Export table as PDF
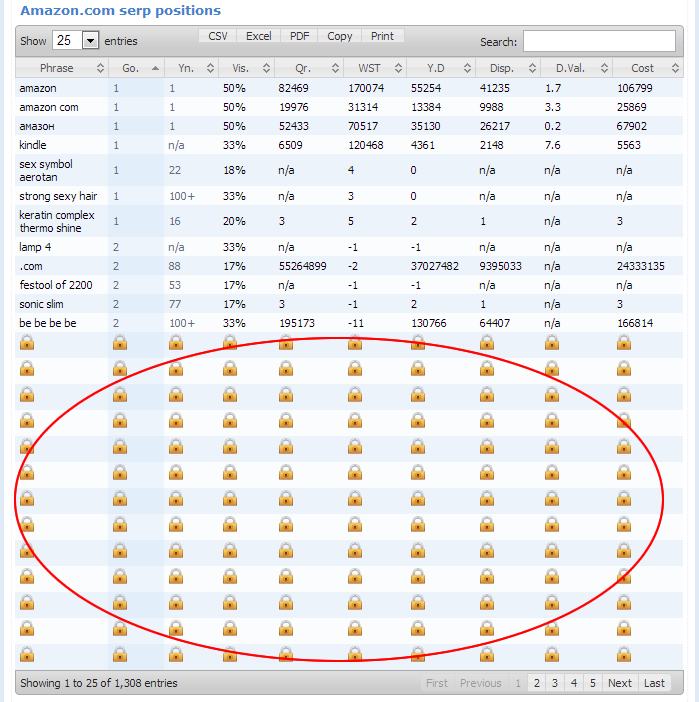 point(299,36)
